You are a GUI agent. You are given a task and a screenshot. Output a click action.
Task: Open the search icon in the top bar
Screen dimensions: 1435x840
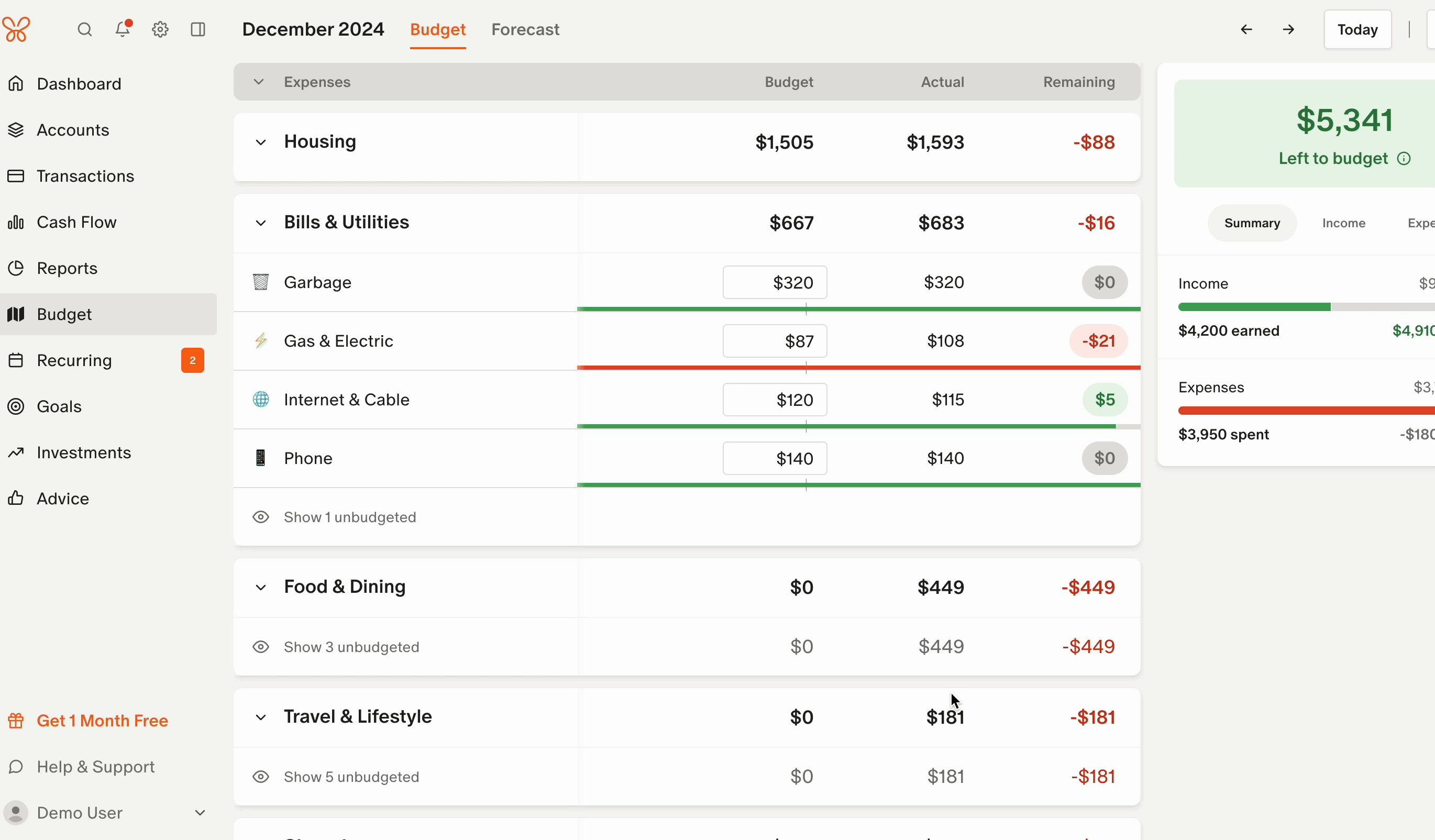(x=84, y=30)
